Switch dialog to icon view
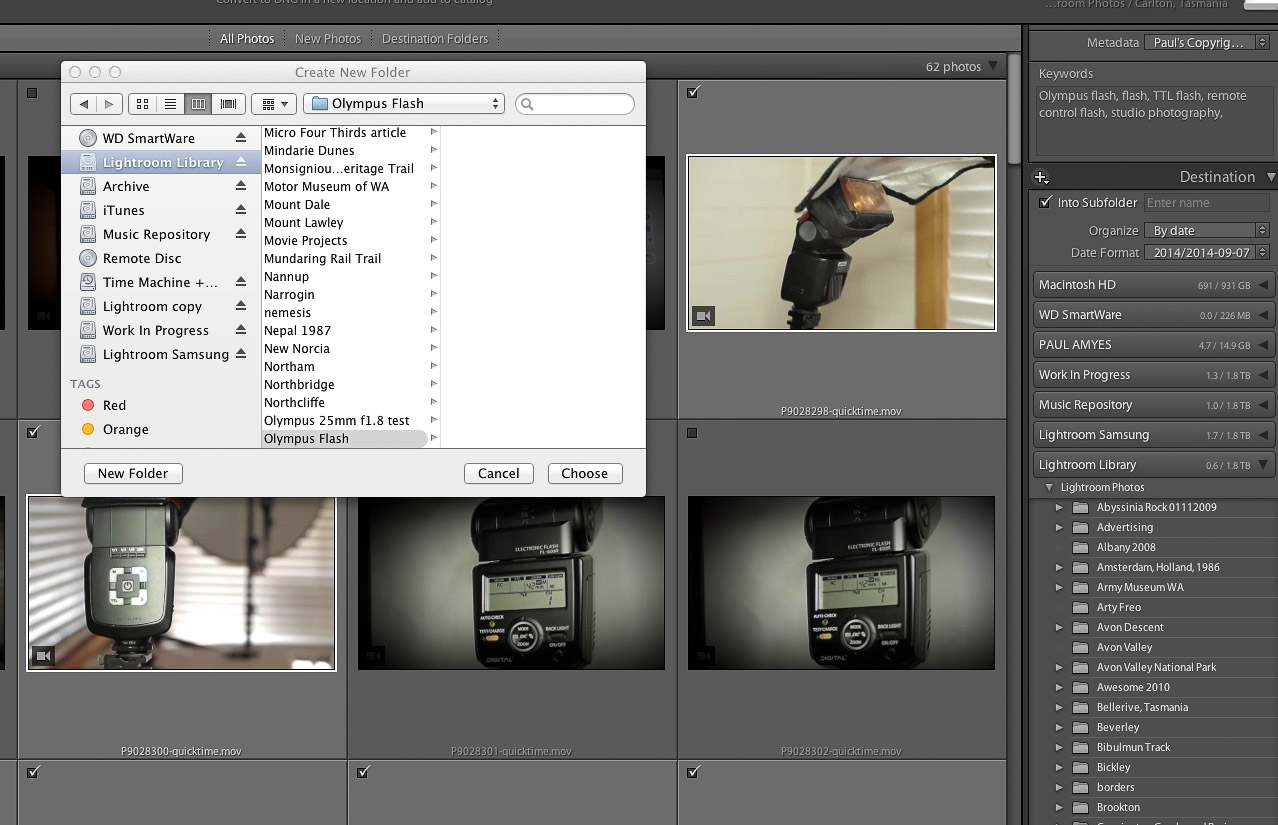Viewport: 1278px width, 825px height. pyautogui.click(x=142, y=104)
